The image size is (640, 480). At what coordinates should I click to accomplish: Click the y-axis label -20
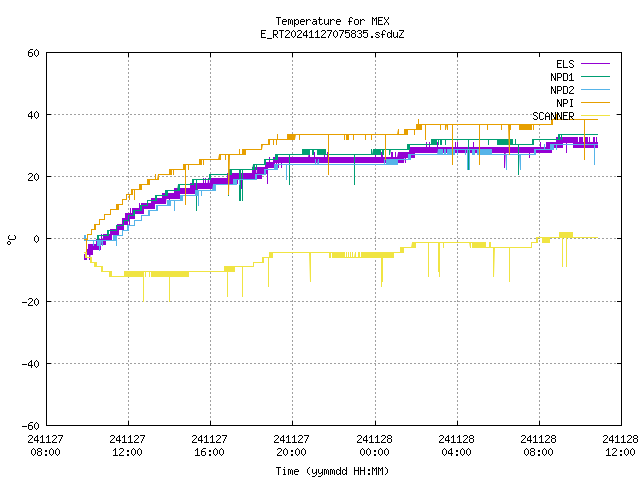31,302
